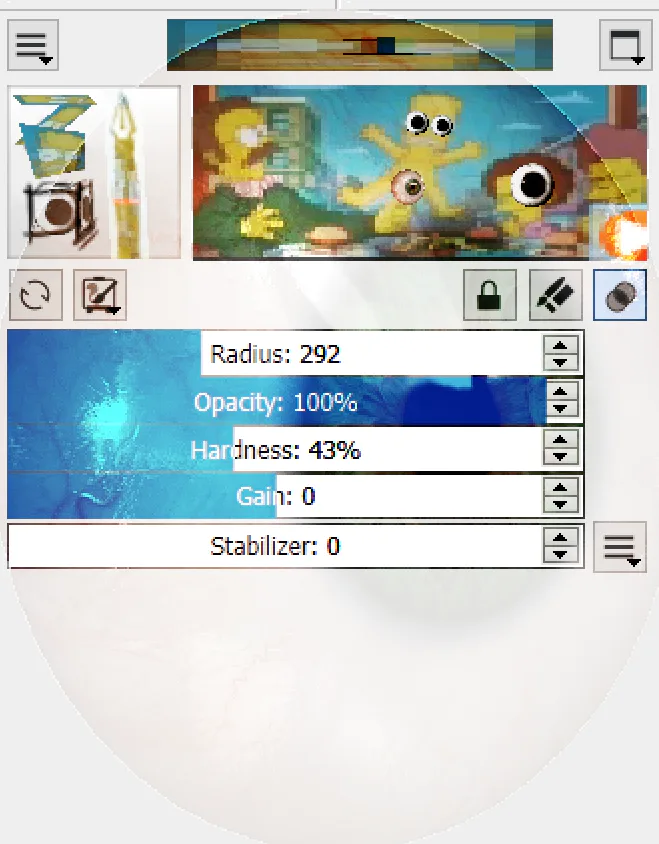Decrease Opacity with the down arrow
Viewport: 659px width, 844px height.
560,410
